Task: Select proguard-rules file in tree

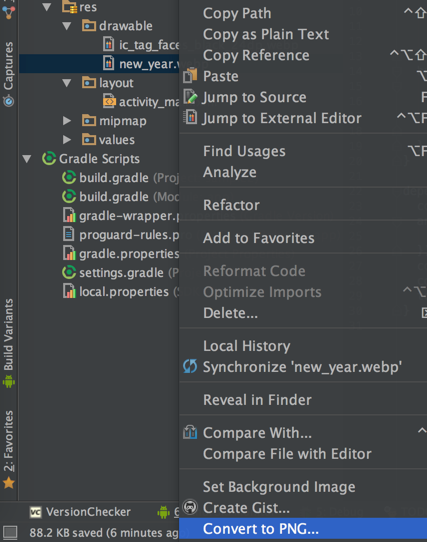Action: [x=121, y=235]
